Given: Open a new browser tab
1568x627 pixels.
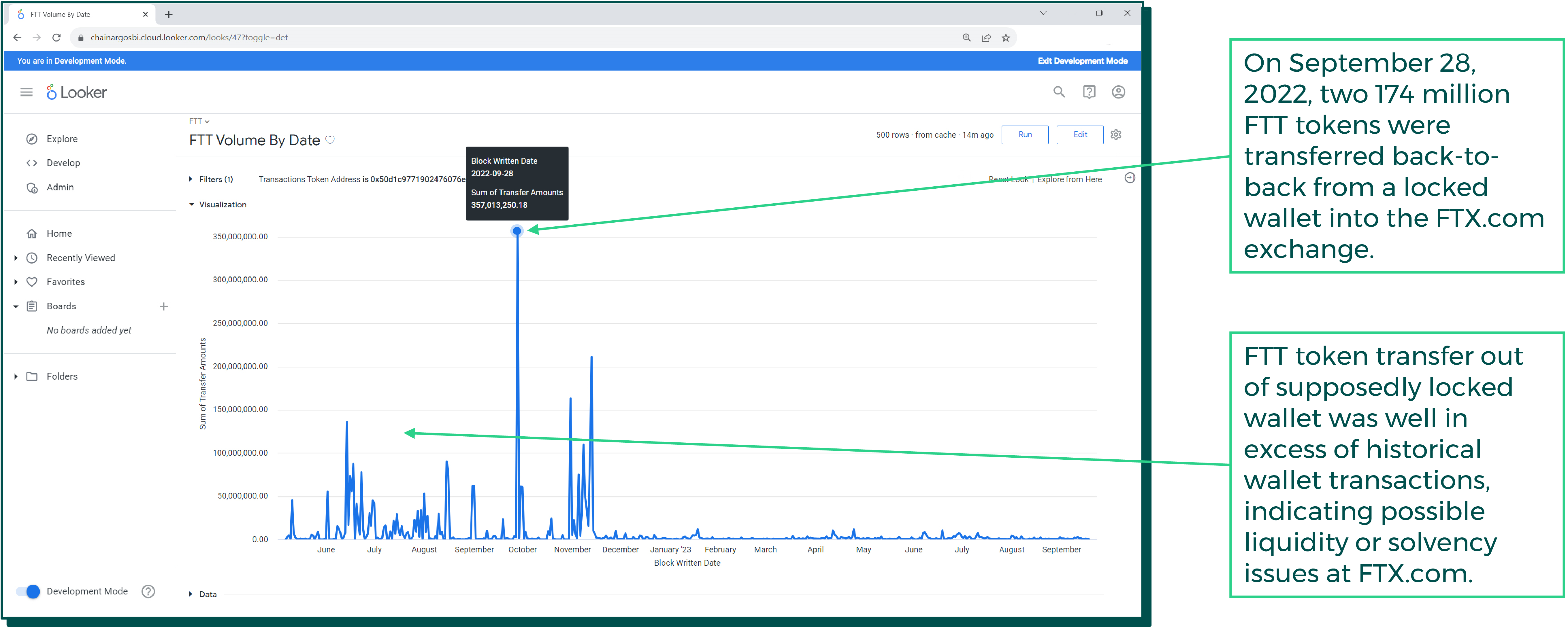Looking at the screenshot, I should tap(169, 14).
